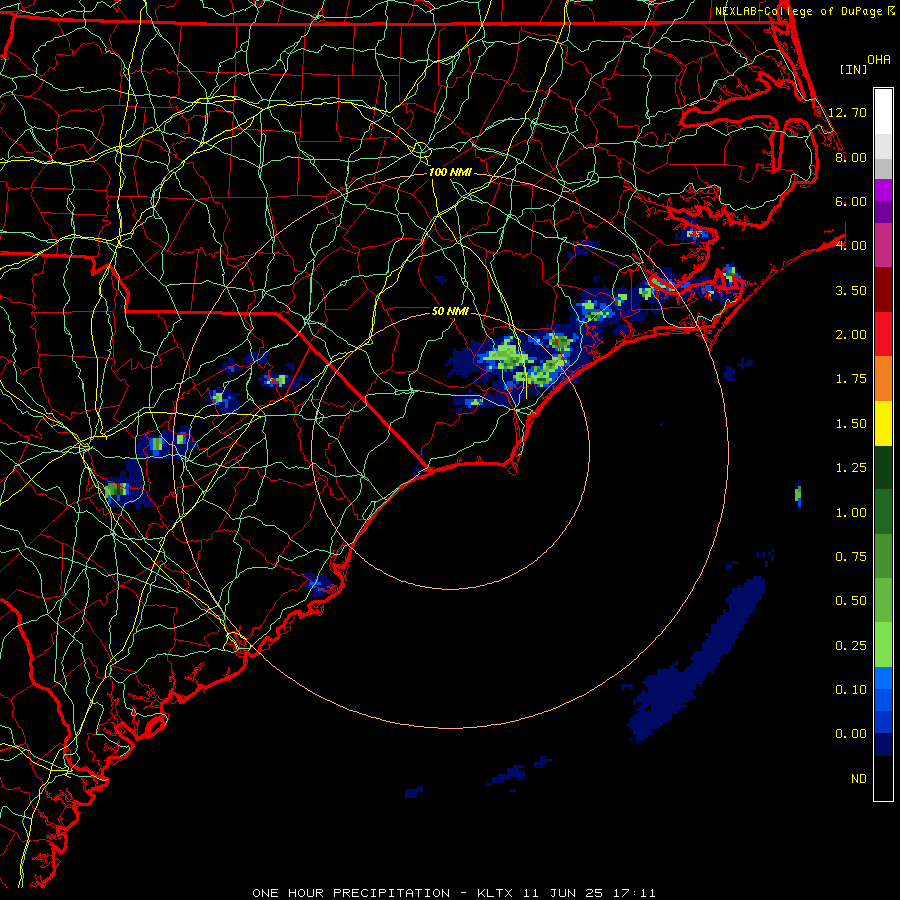The height and width of the screenshot is (900, 900).
Task: Click the 0.00 legend value
Action: click(x=851, y=734)
